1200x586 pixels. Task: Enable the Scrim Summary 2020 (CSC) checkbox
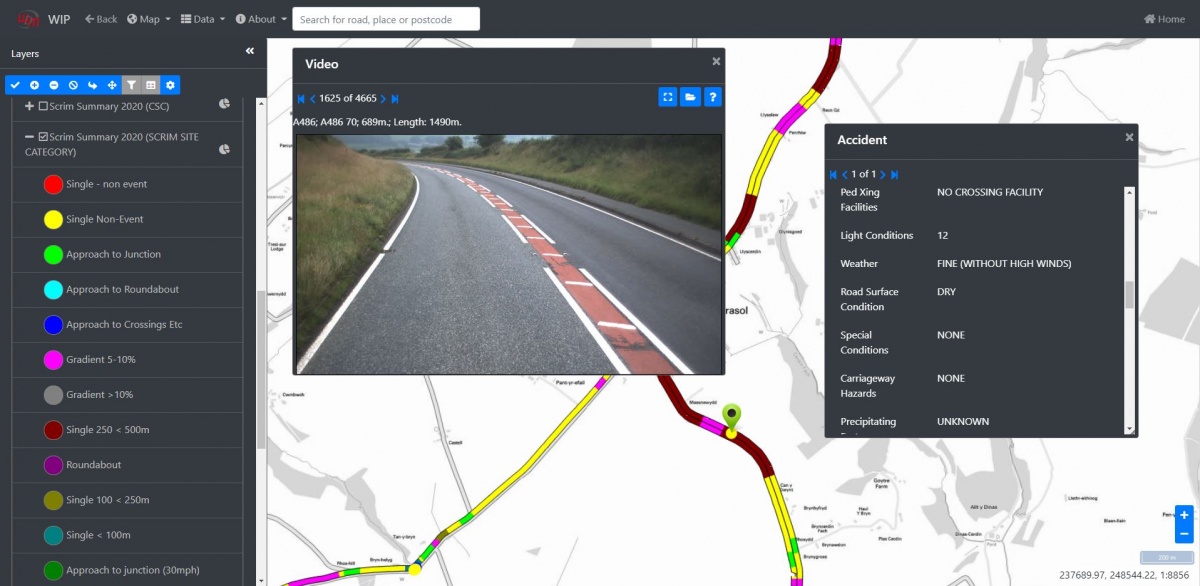click(x=43, y=106)
